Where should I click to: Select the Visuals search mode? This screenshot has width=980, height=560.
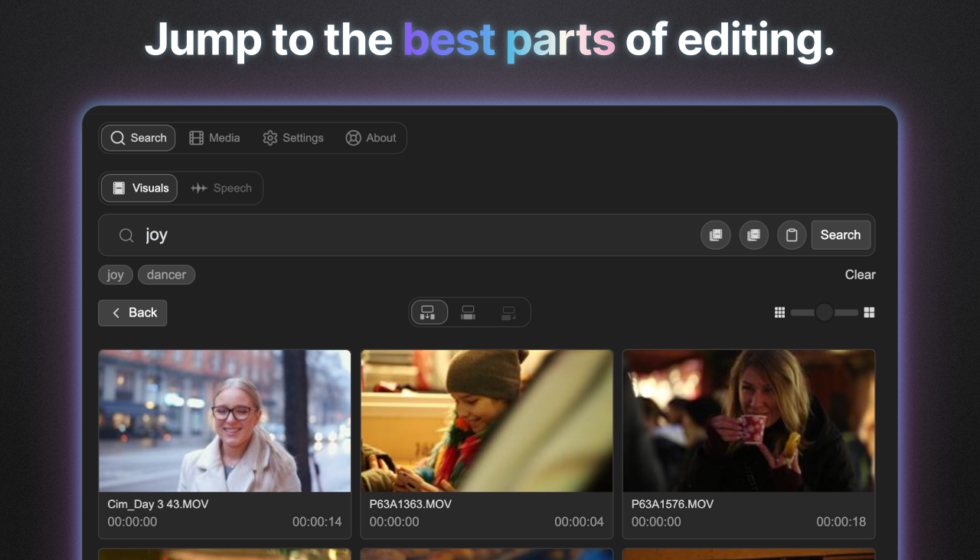point(139,188)
